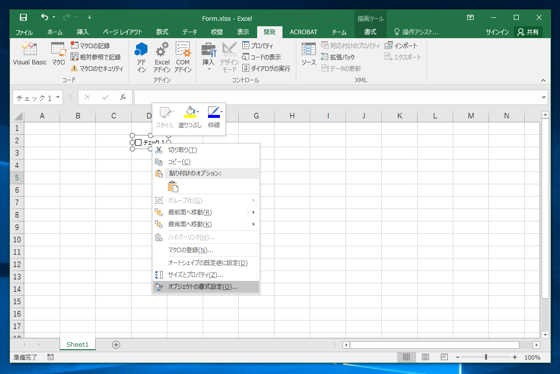Switch to the ACROBAT tab
The width and height of the screenshot is (560, 374).
coord(303,32)
